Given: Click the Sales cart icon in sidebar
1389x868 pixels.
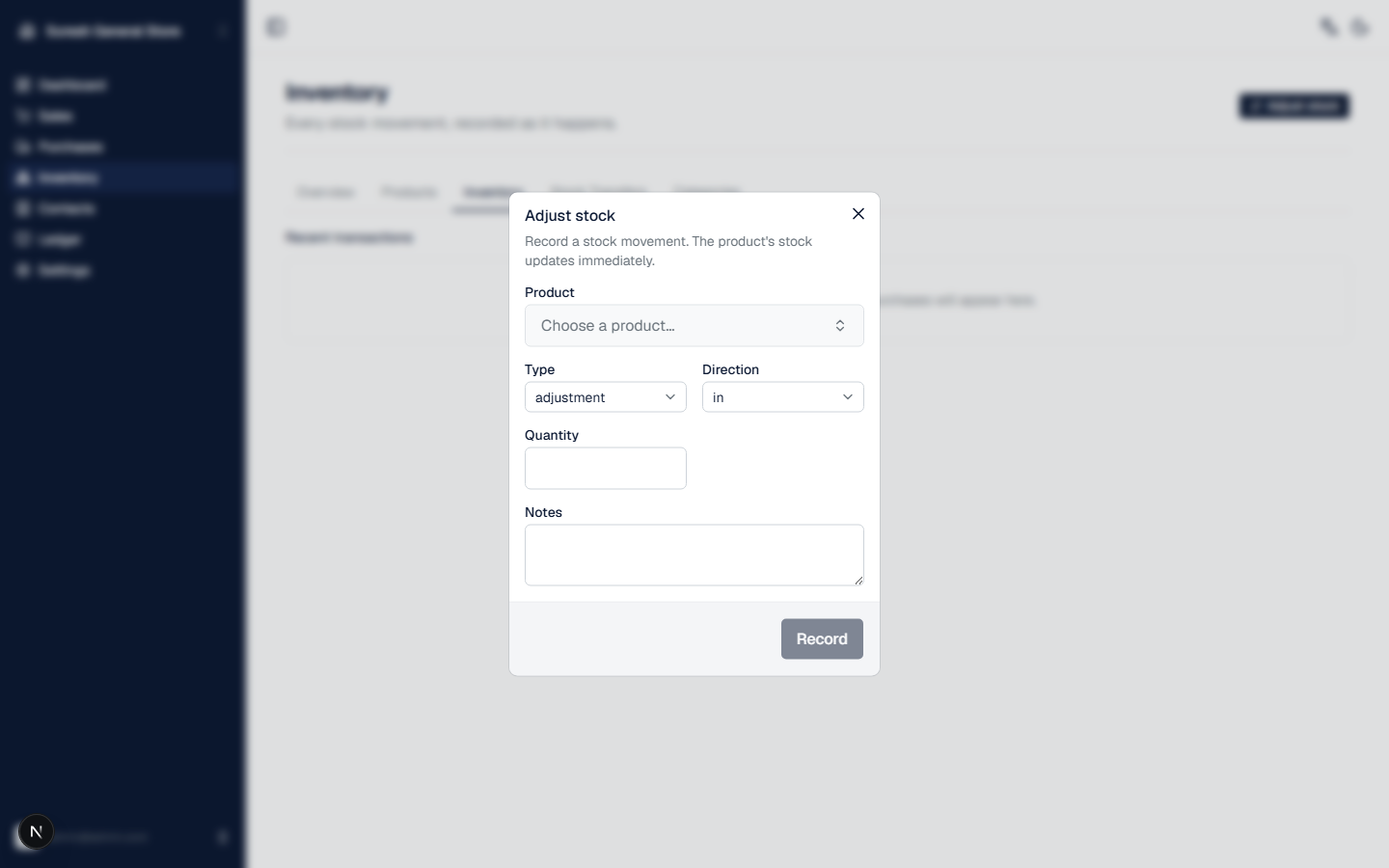Looking at the screenshot, I should click(23, 116).
